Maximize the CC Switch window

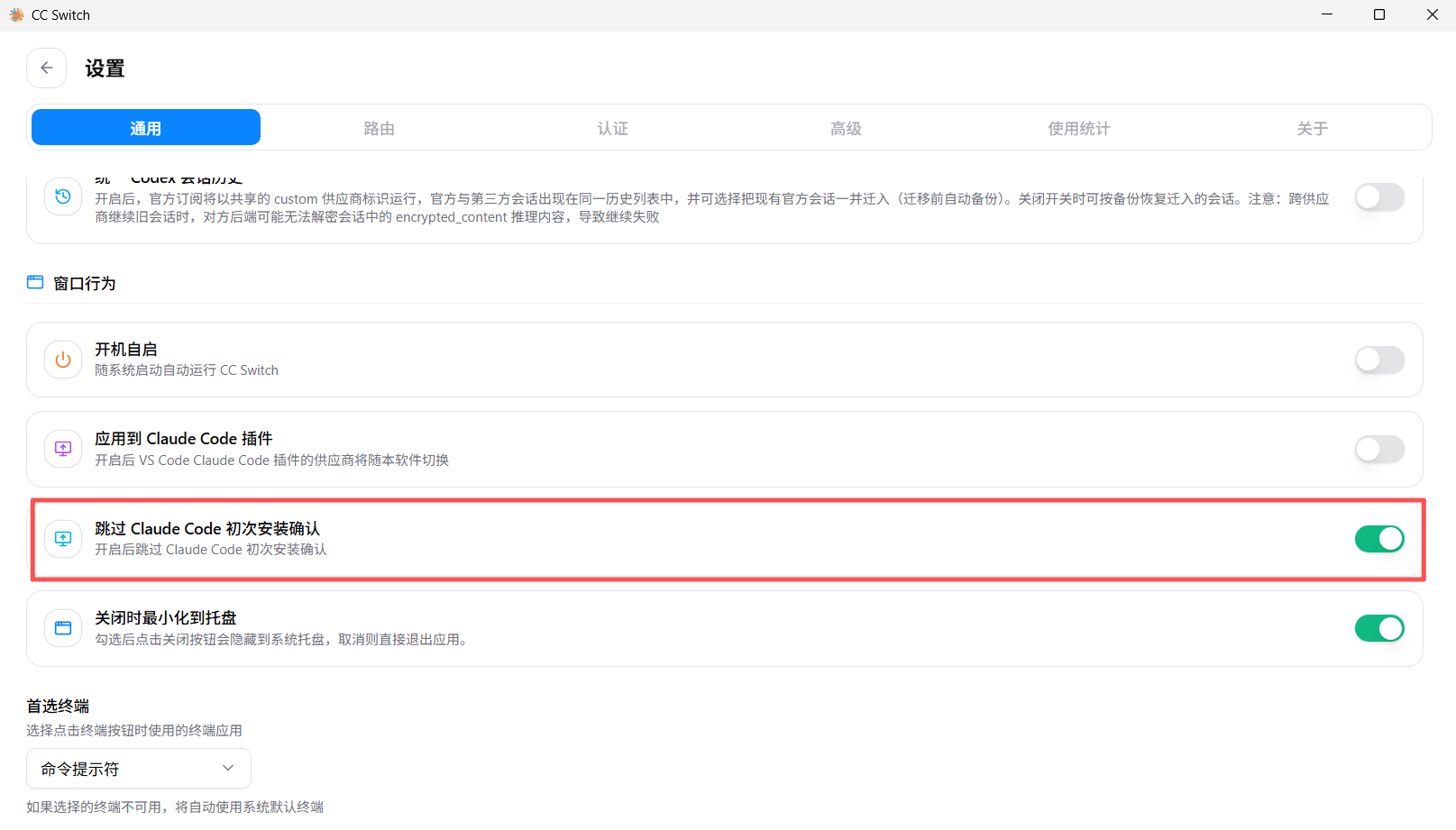1379,14
